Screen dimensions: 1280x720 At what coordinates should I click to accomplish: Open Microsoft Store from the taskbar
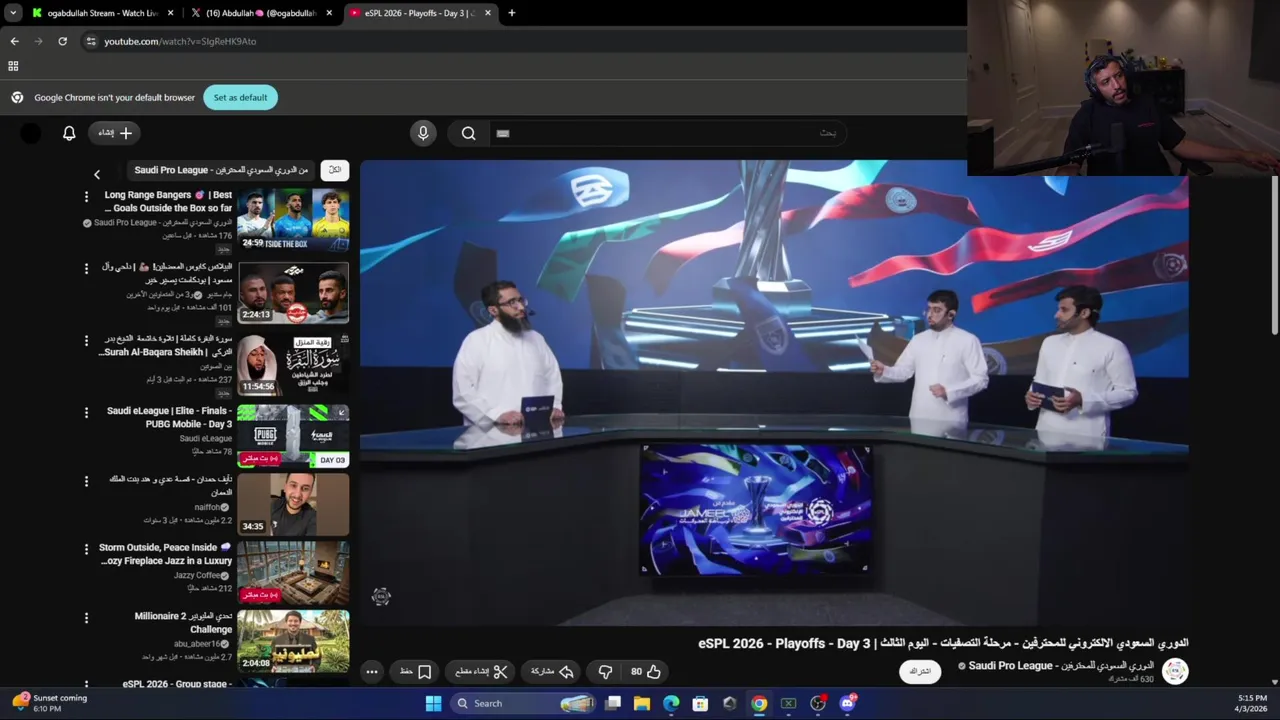tap(700, 703)
